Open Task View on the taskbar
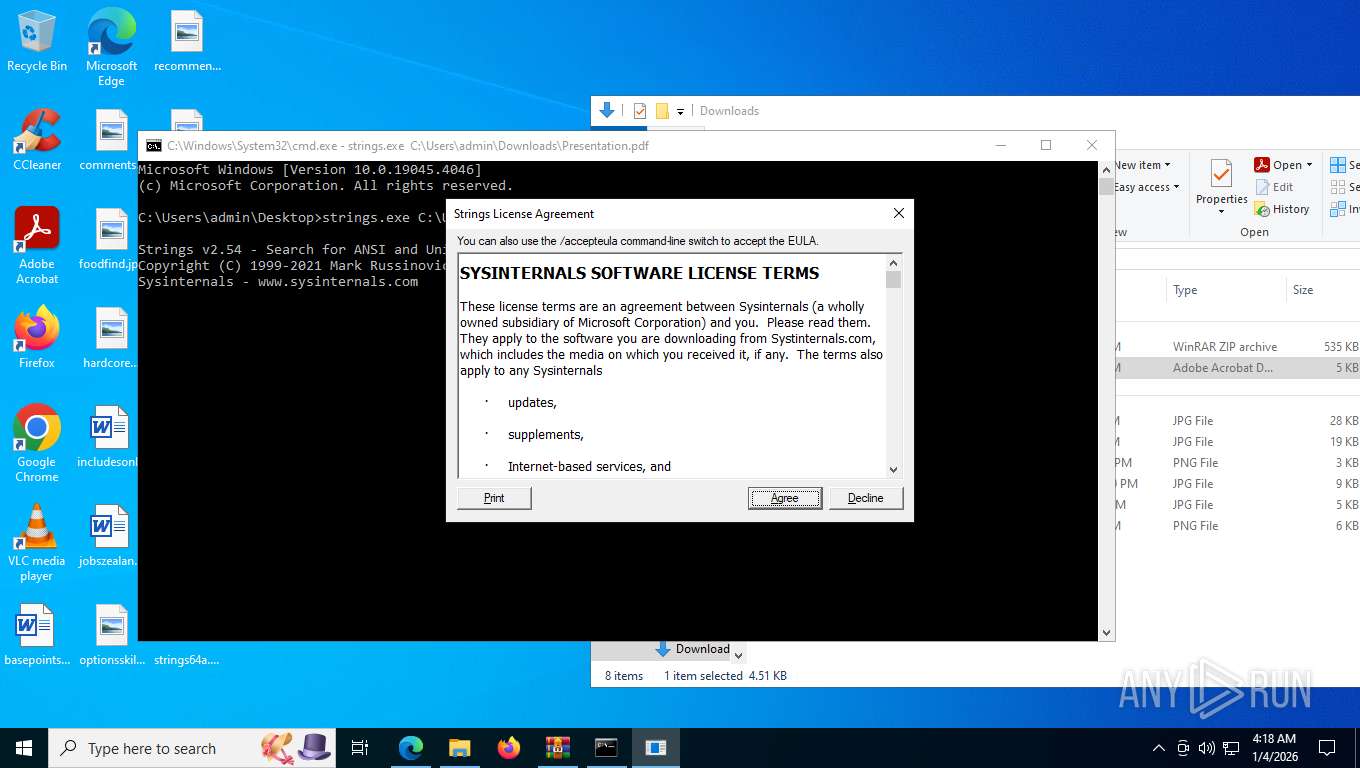The image size is (1360, 768). tap(360, 748)
